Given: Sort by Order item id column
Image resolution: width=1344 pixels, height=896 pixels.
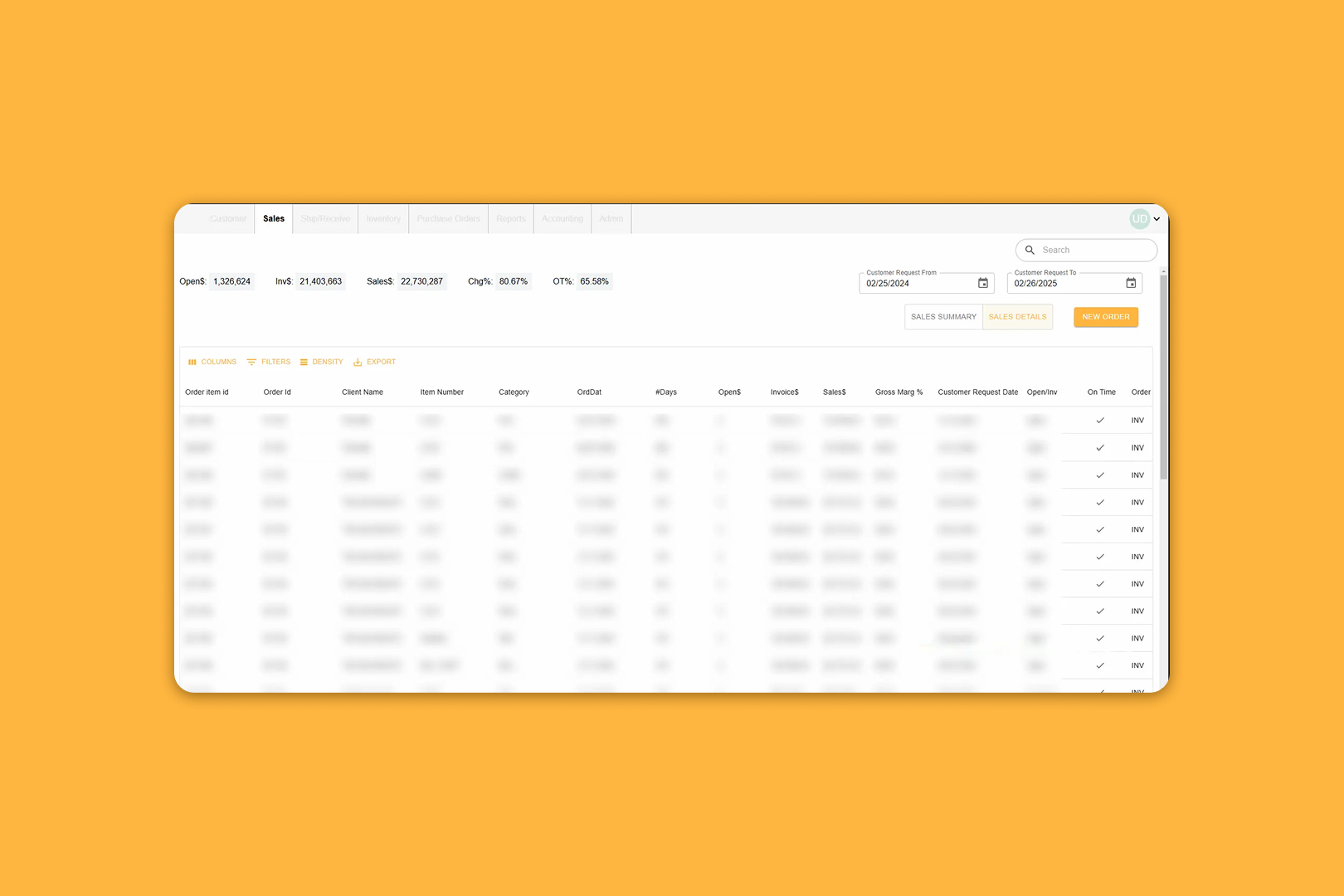Looking at the screenshot, I should click(207, 392).
